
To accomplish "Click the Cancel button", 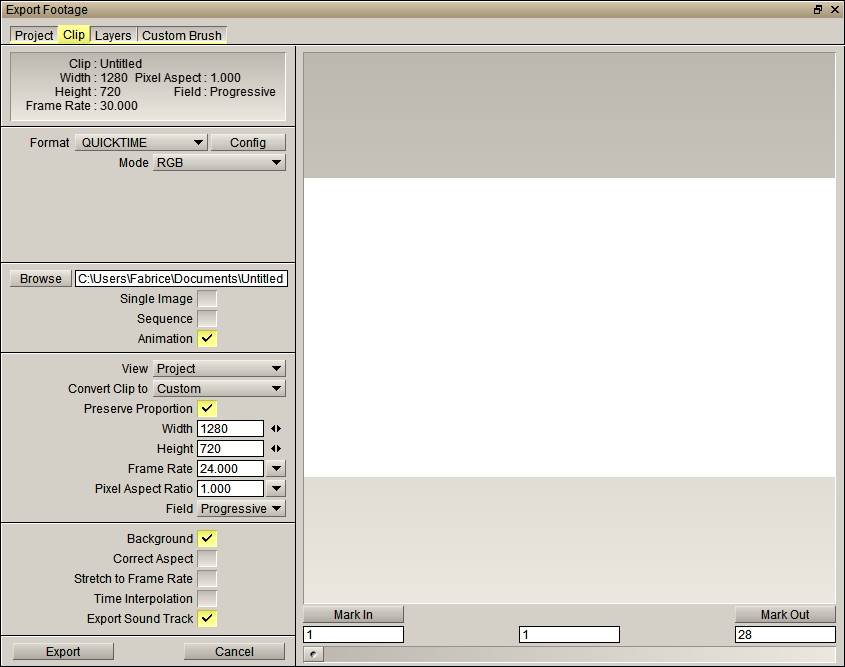I will click(234, 652).
